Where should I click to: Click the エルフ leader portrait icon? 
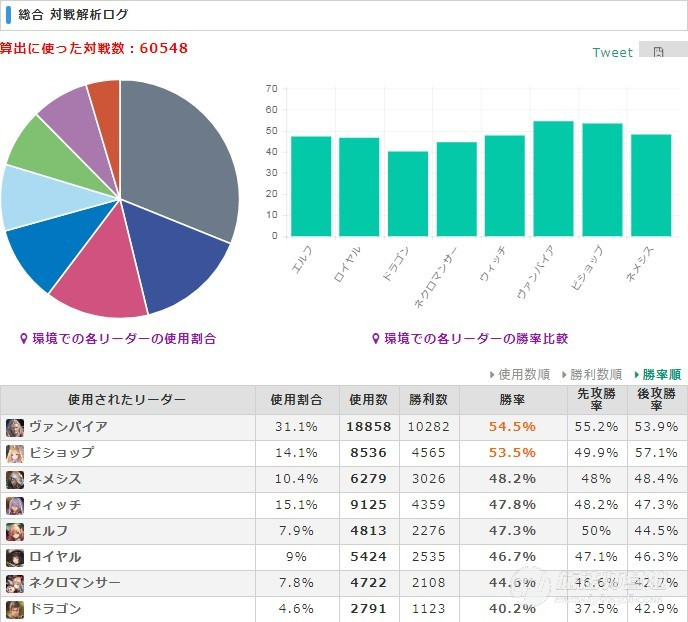[x=15, y=532]
